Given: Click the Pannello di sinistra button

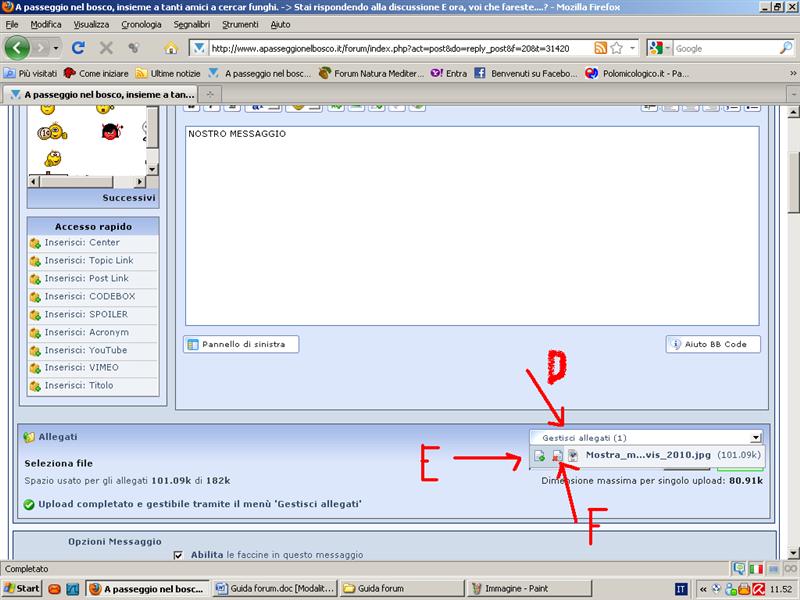Looking at the screenshot, I should click(241, 344).
